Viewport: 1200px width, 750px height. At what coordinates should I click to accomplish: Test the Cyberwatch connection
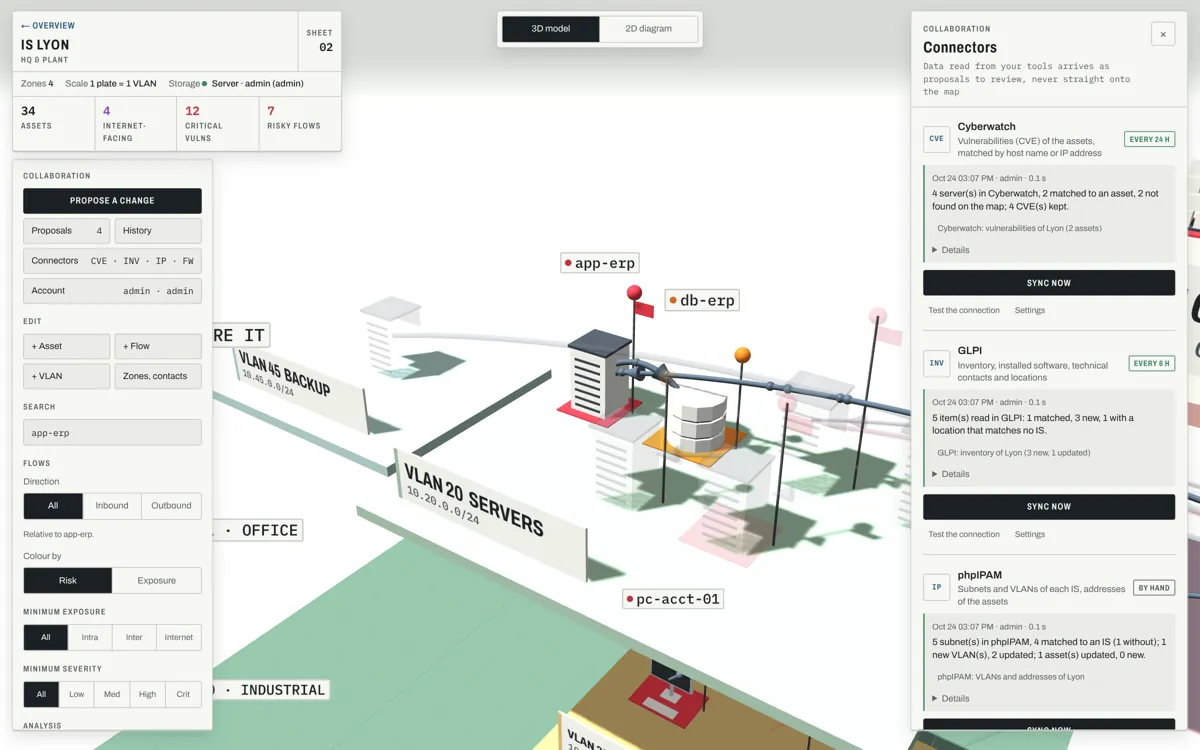tap(964, 310)
